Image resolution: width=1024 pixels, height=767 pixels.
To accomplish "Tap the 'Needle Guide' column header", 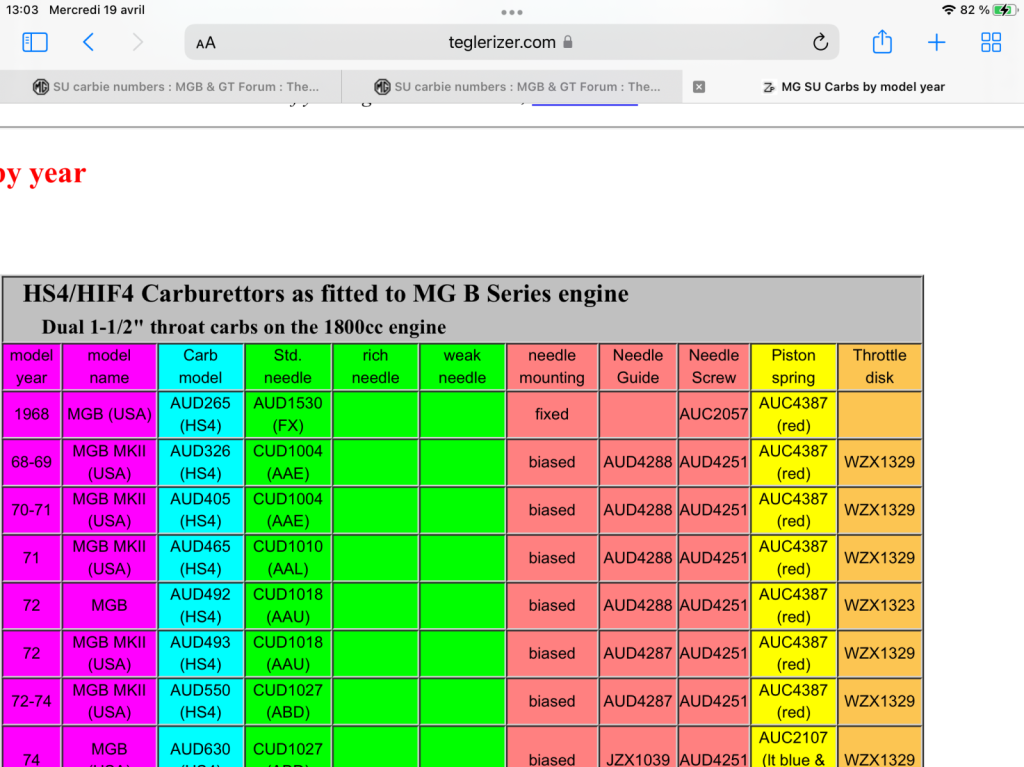I will pyautogui.click(x=638, y=367).
